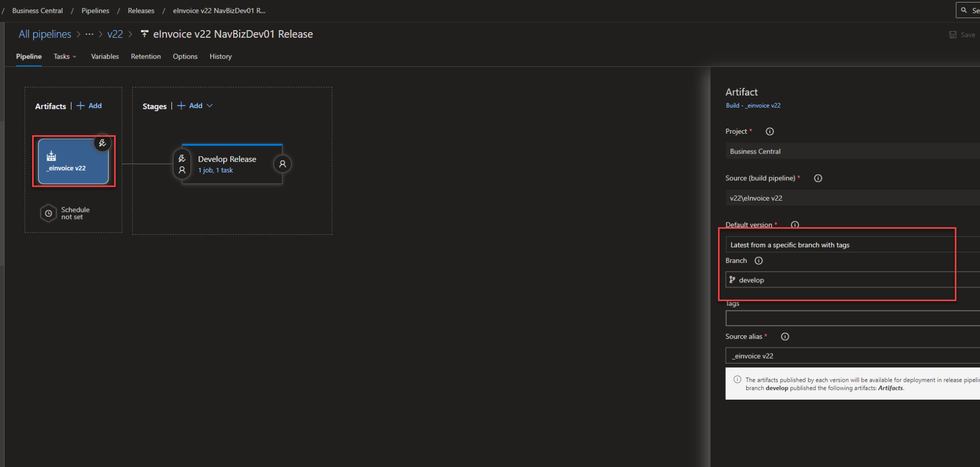Click the eInvoice v22 NavBizDev01 top breadcrumb

coord(219,11)
